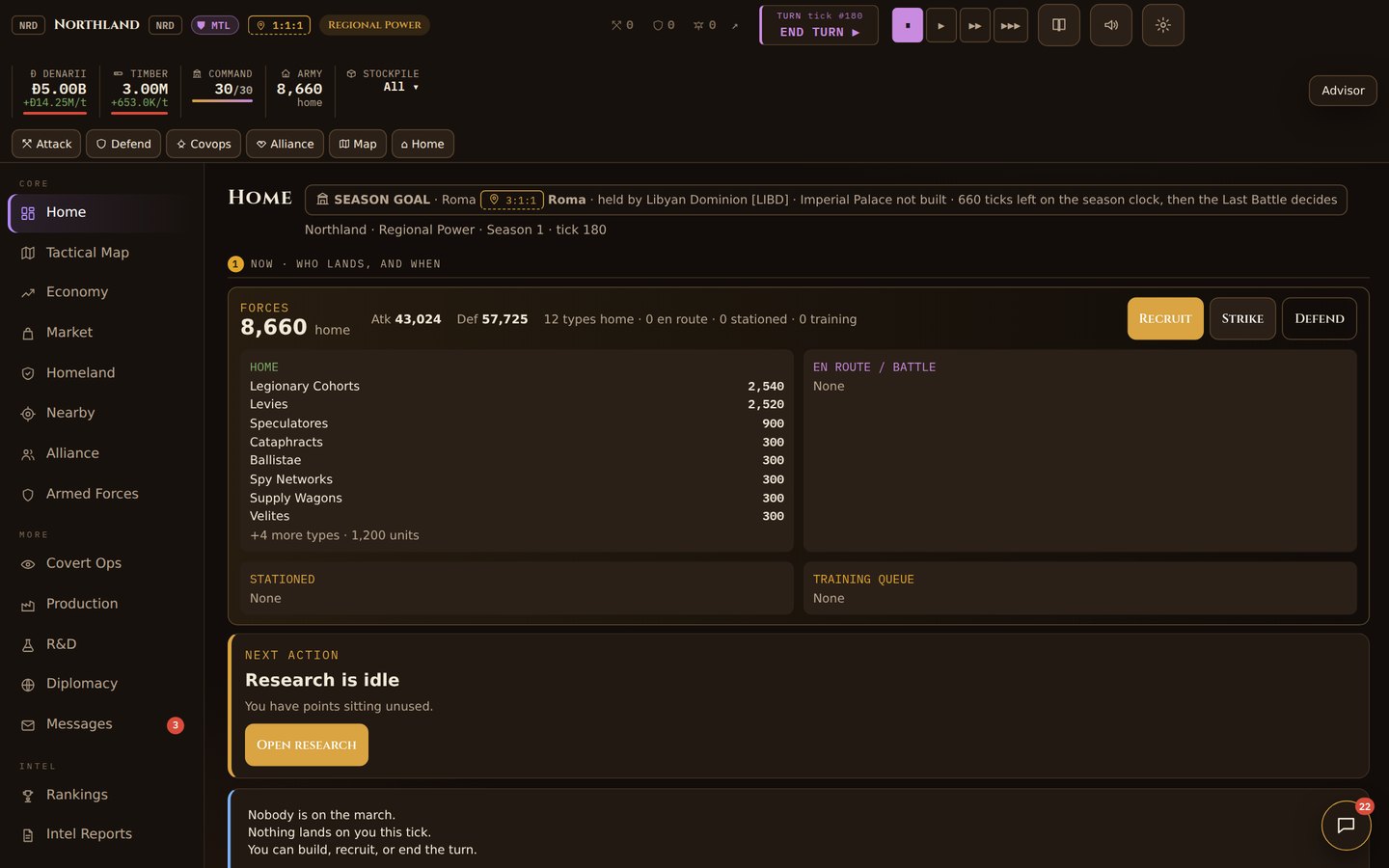Open Covert Ops eye icon in sidebar
Viewport: 1389px width, 868px height.
coord(28,563)
